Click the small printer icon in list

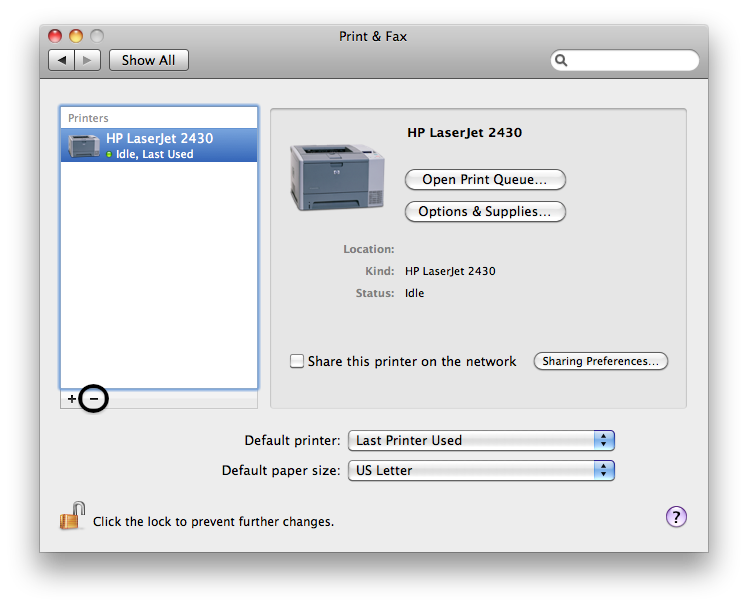pos(83,146)
